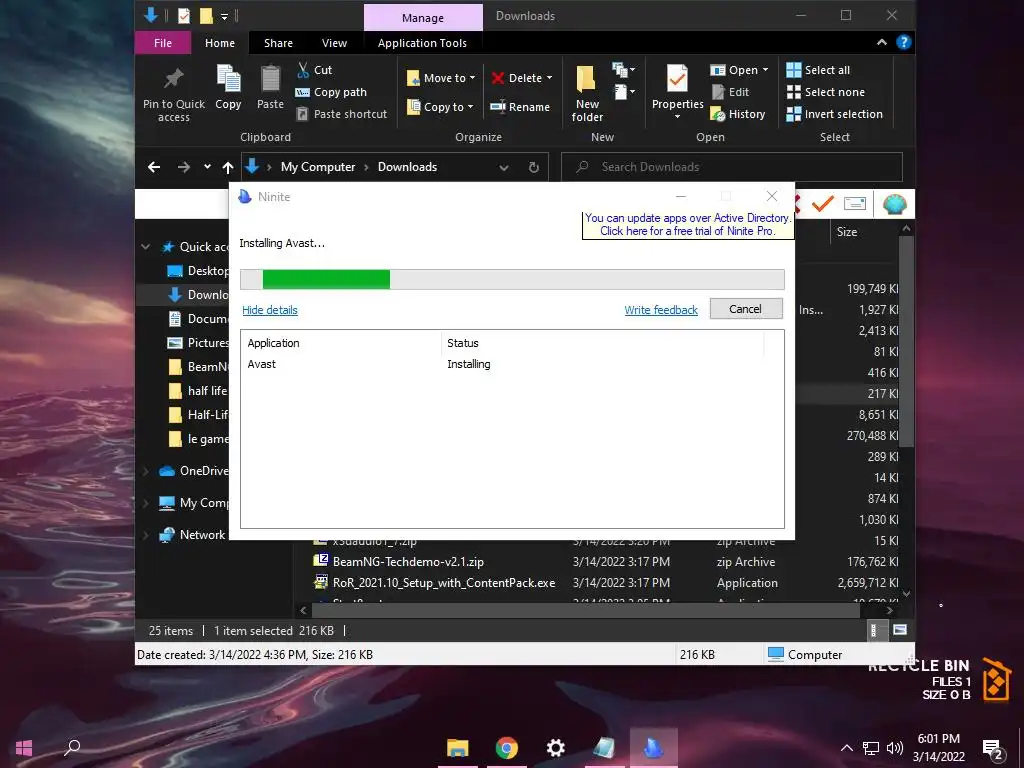Open the Windows Start menu
Image resolution: width=1024 pixels, height=768 pixels.
pyautogui.click(x=24, y=748)
